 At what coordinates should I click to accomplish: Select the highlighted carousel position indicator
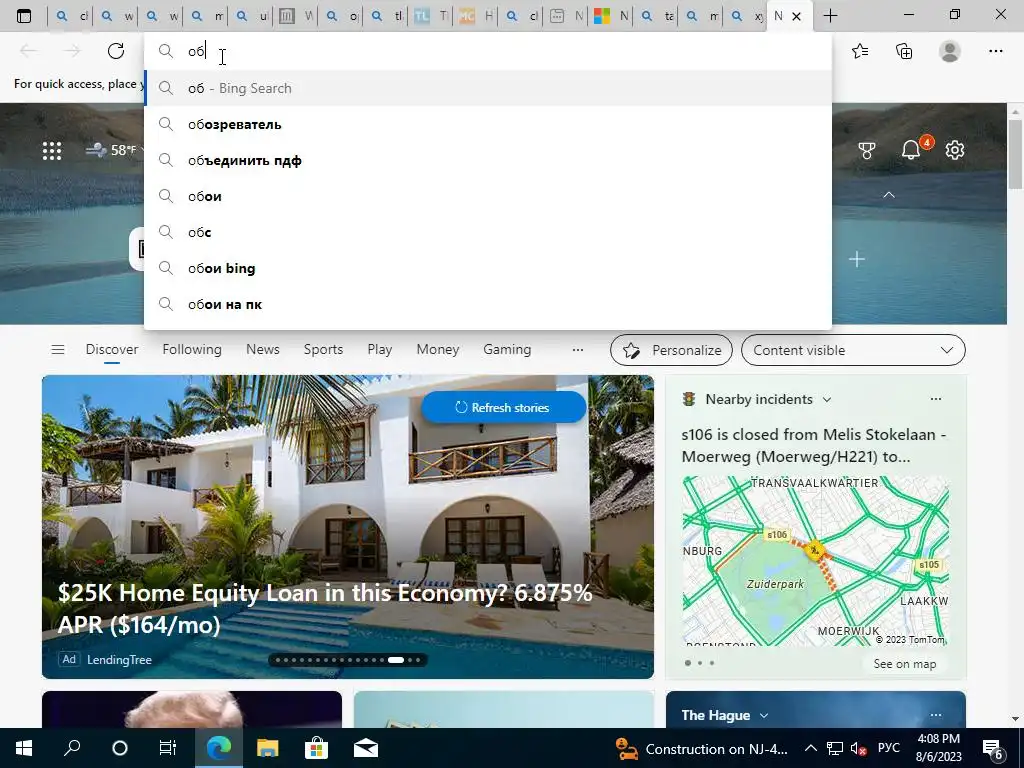pyautogui.click(x=396, y=660)
